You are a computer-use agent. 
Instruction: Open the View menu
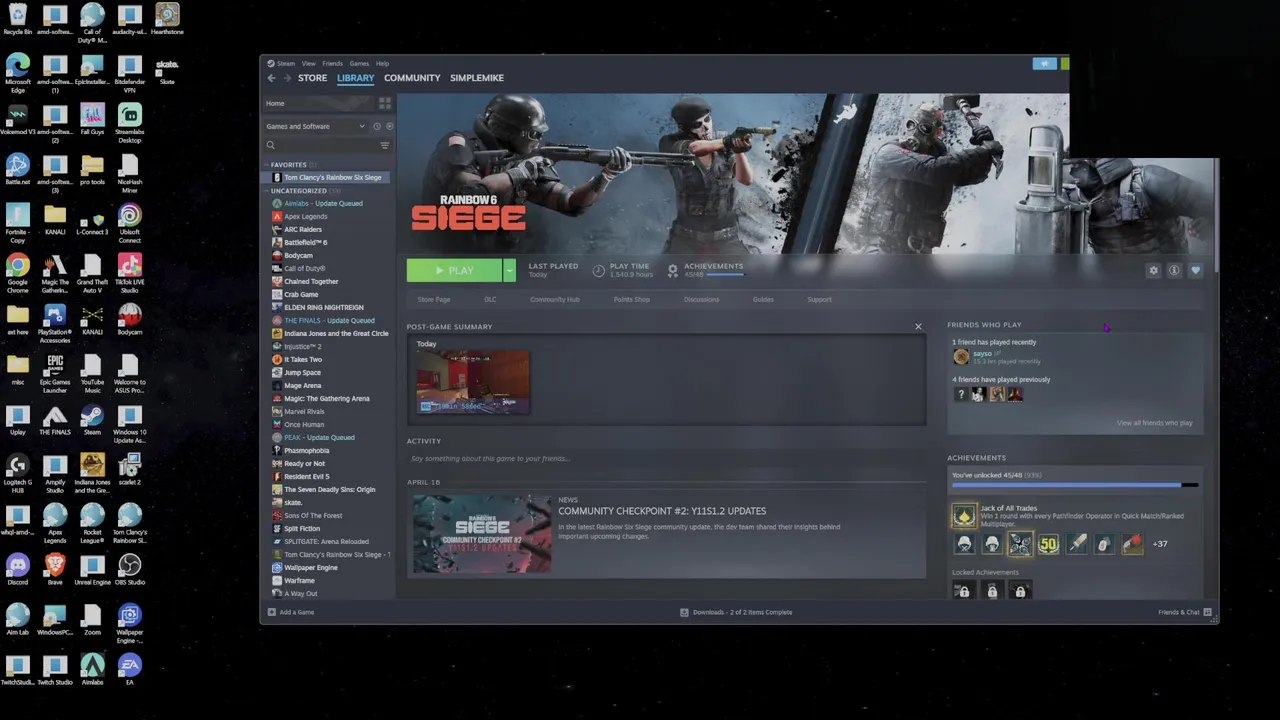coord(309,63)
